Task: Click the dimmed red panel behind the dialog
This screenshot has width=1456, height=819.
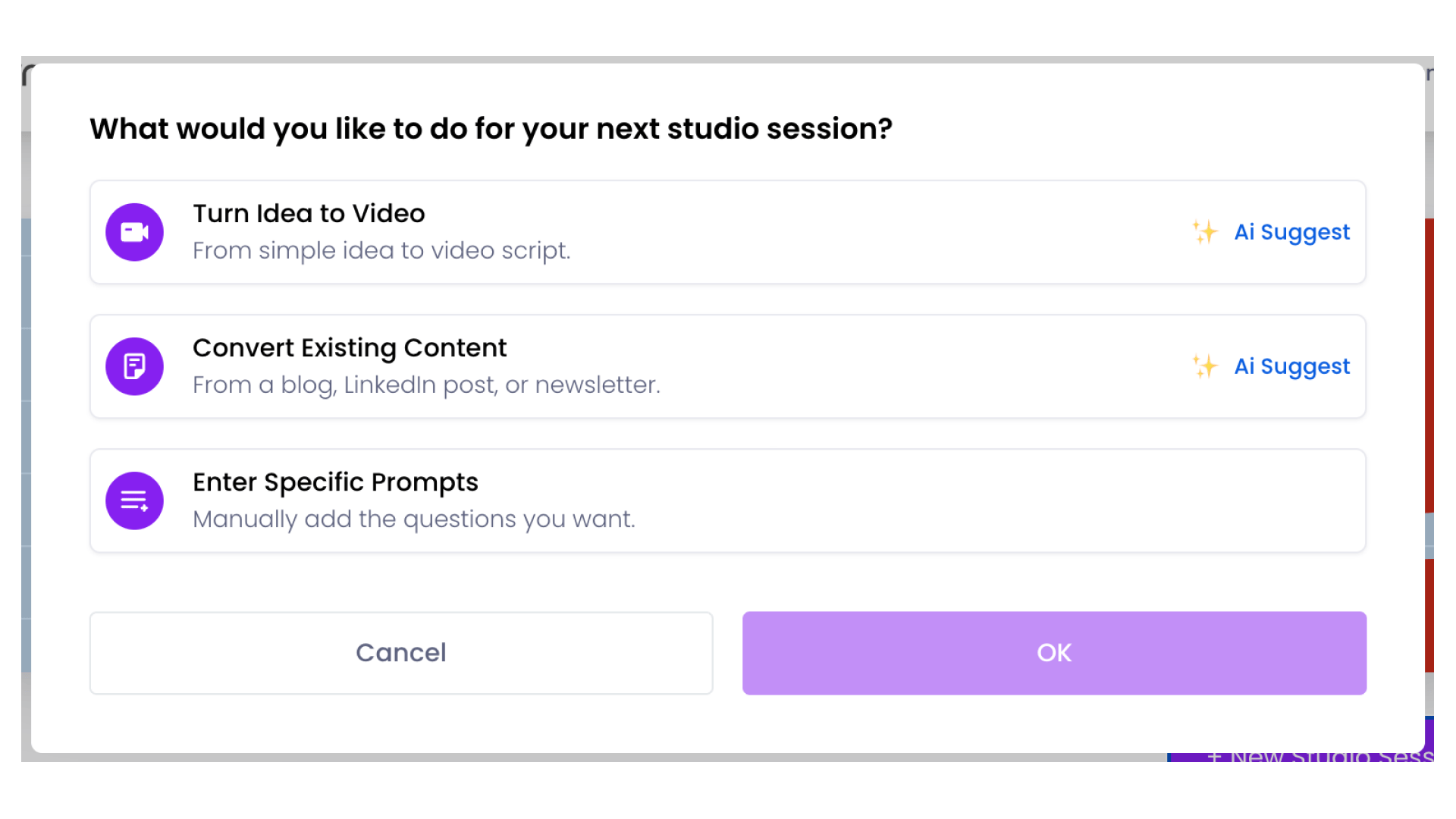Action: click(1429, 364)
